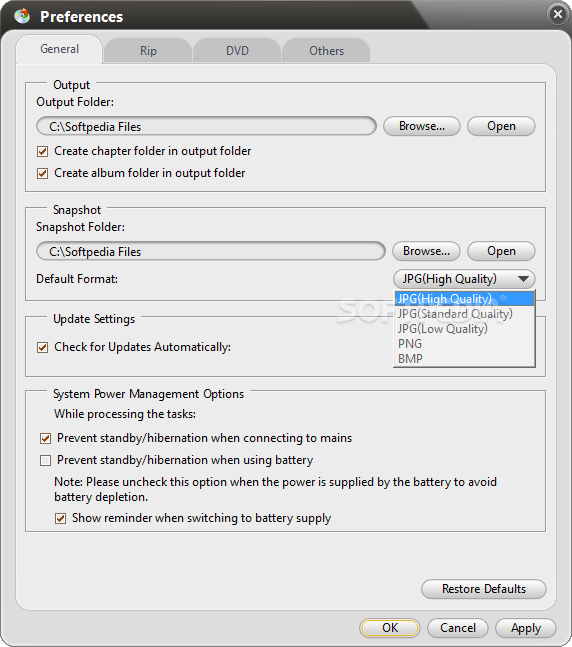Open the Rip tab
The image size is (572, 647).
[x=148, y=51]
